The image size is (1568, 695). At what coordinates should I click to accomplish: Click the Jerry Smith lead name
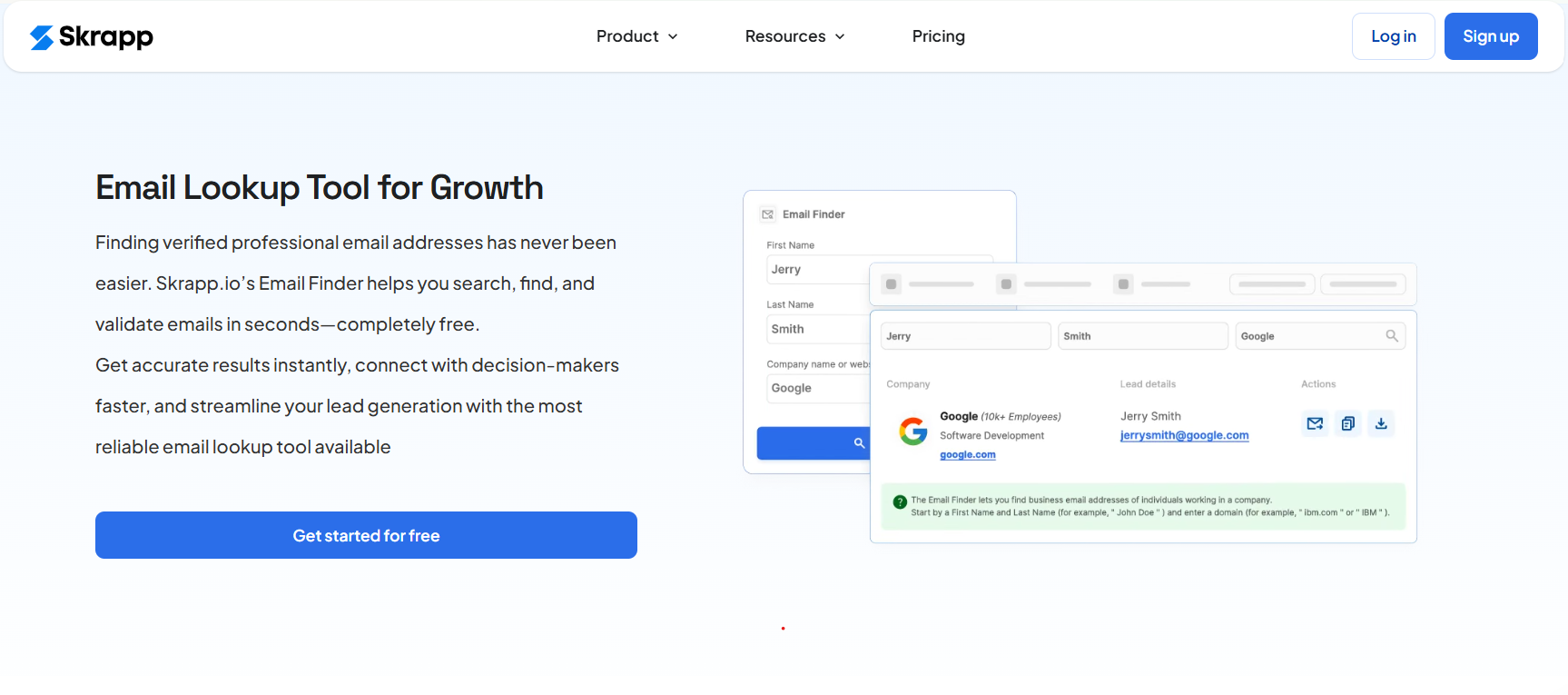[x=1150, y=416]
